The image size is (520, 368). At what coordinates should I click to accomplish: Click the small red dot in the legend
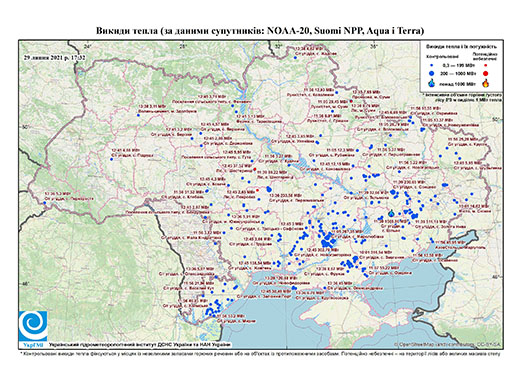tap(485, 65)
